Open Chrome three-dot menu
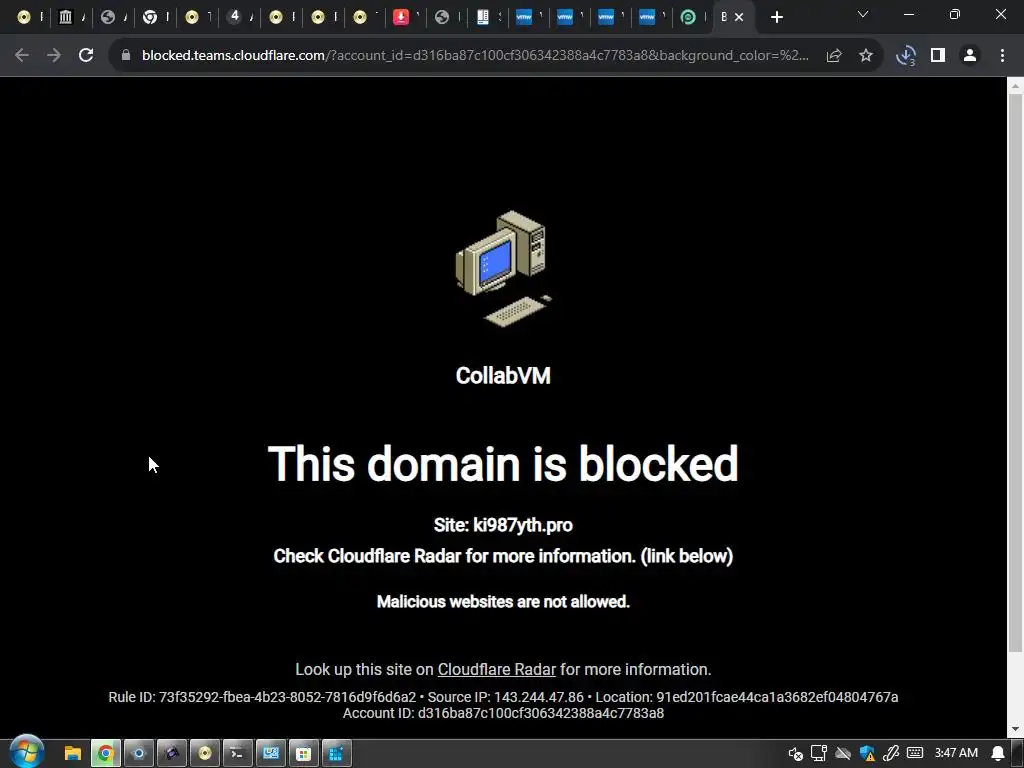Viewport: 1024px width, 768px height. [1002, 56]
